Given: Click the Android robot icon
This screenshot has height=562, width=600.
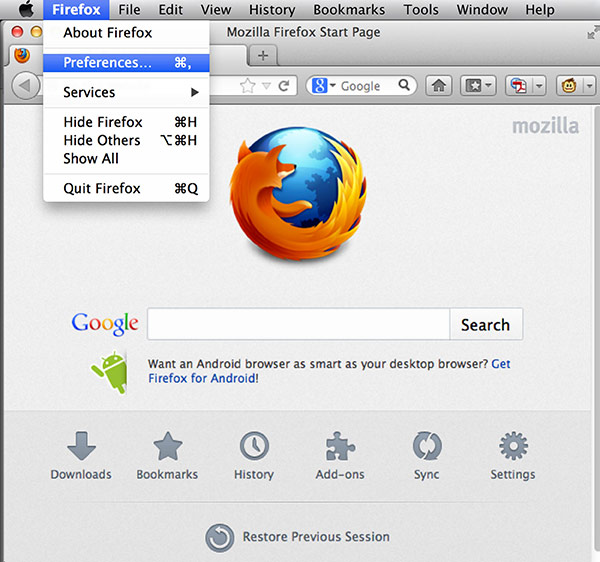Looking at the screenshot, I should [109, 371].
